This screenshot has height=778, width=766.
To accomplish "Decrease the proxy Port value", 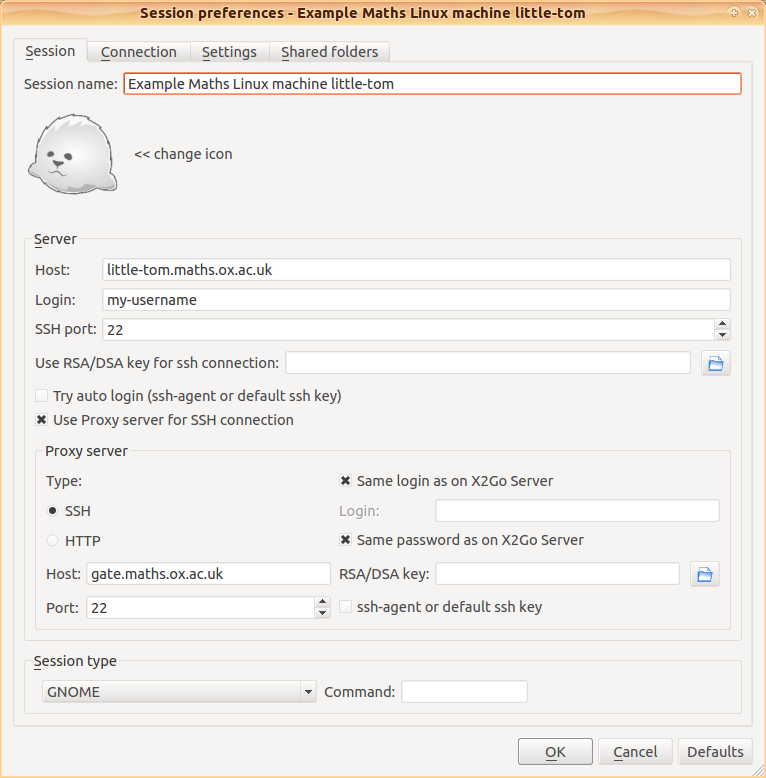I will [322, 613].
